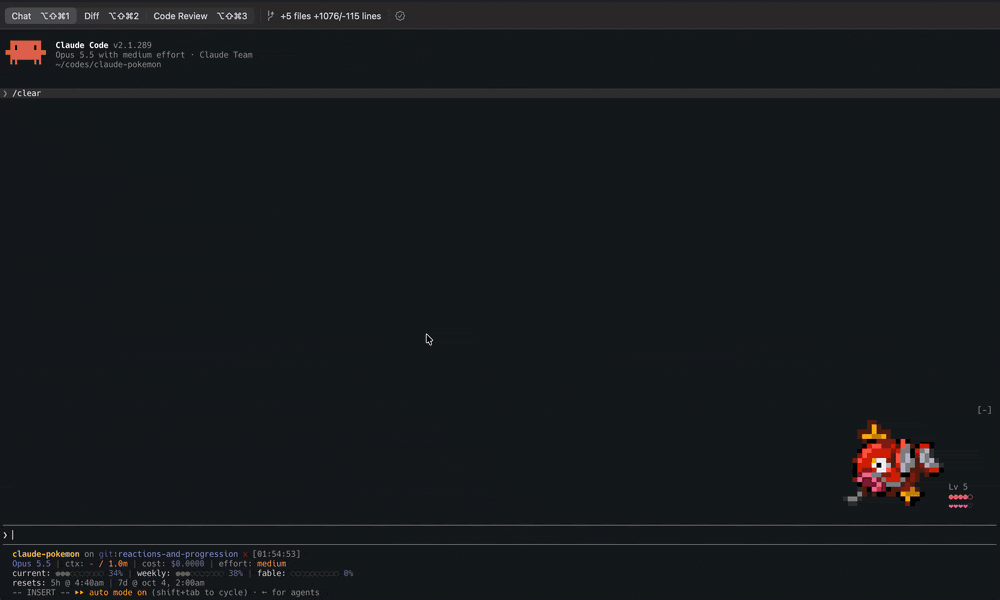Screen dimensions: 1000x600
Task: Click the Claude Code v2.1.289 title
Action: click(x=103, y=45)
